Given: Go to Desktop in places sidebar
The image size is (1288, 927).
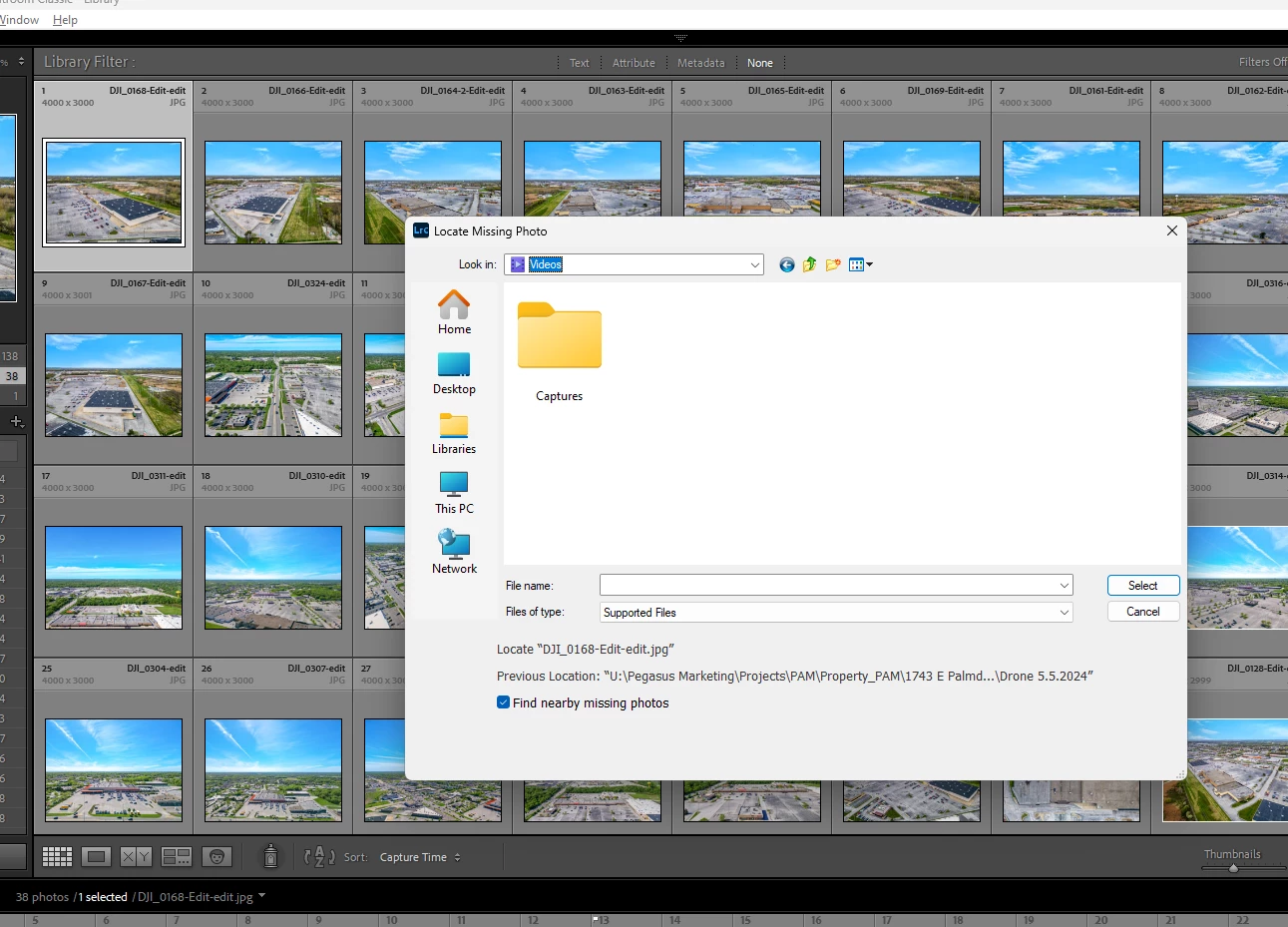Looking at the screenshot, I should (454, 373).
